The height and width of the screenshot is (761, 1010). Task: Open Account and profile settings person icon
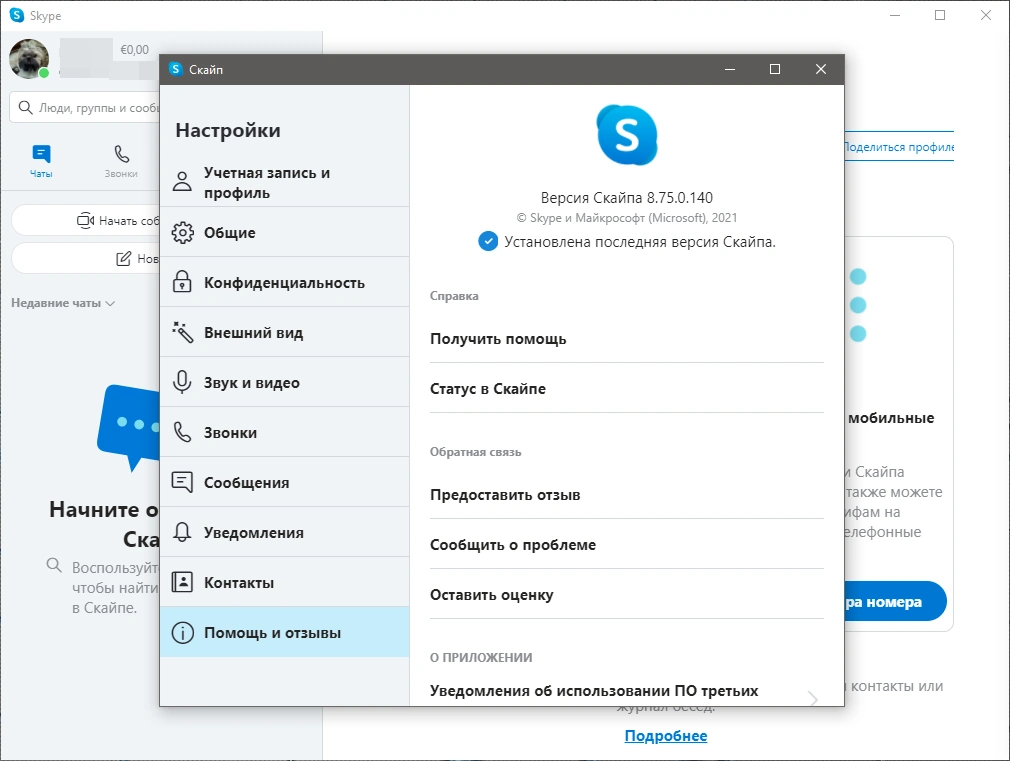pyautogui.click(x=182, y=182)
